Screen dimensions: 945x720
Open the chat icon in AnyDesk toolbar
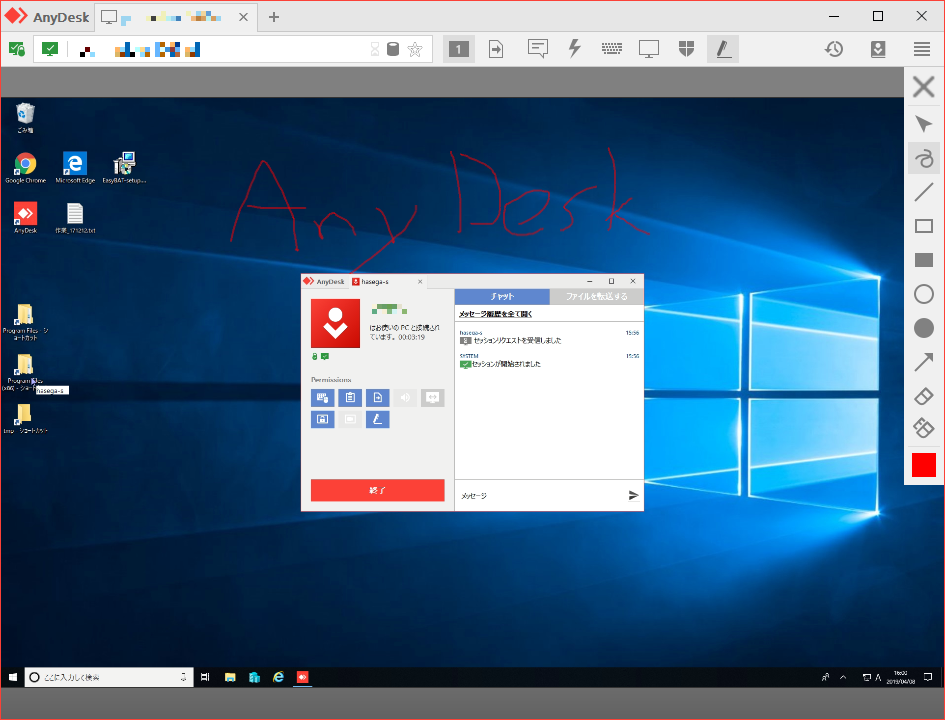pos(538,49)
